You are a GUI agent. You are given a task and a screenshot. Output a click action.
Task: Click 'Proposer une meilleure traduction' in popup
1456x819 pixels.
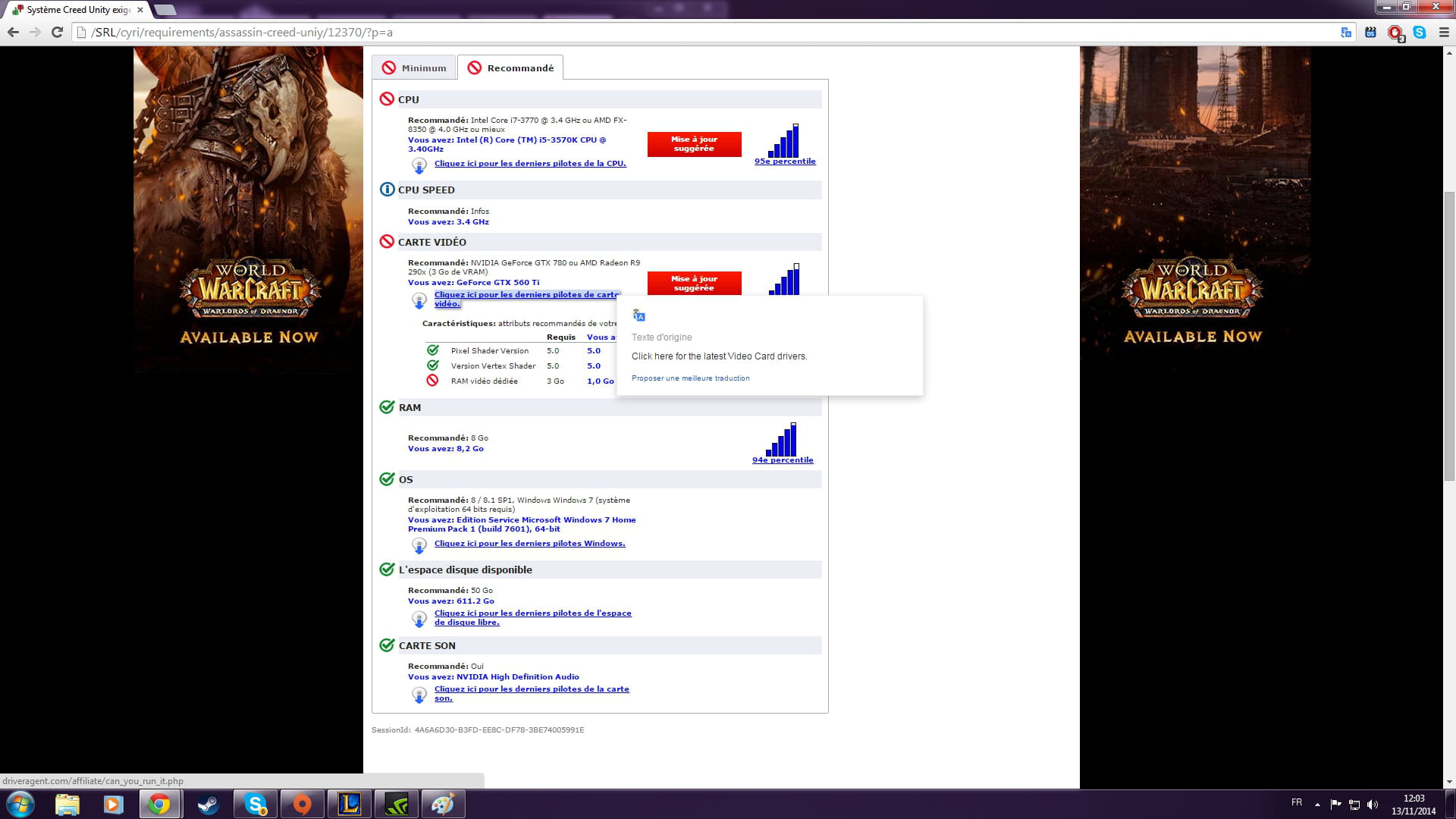690,378
